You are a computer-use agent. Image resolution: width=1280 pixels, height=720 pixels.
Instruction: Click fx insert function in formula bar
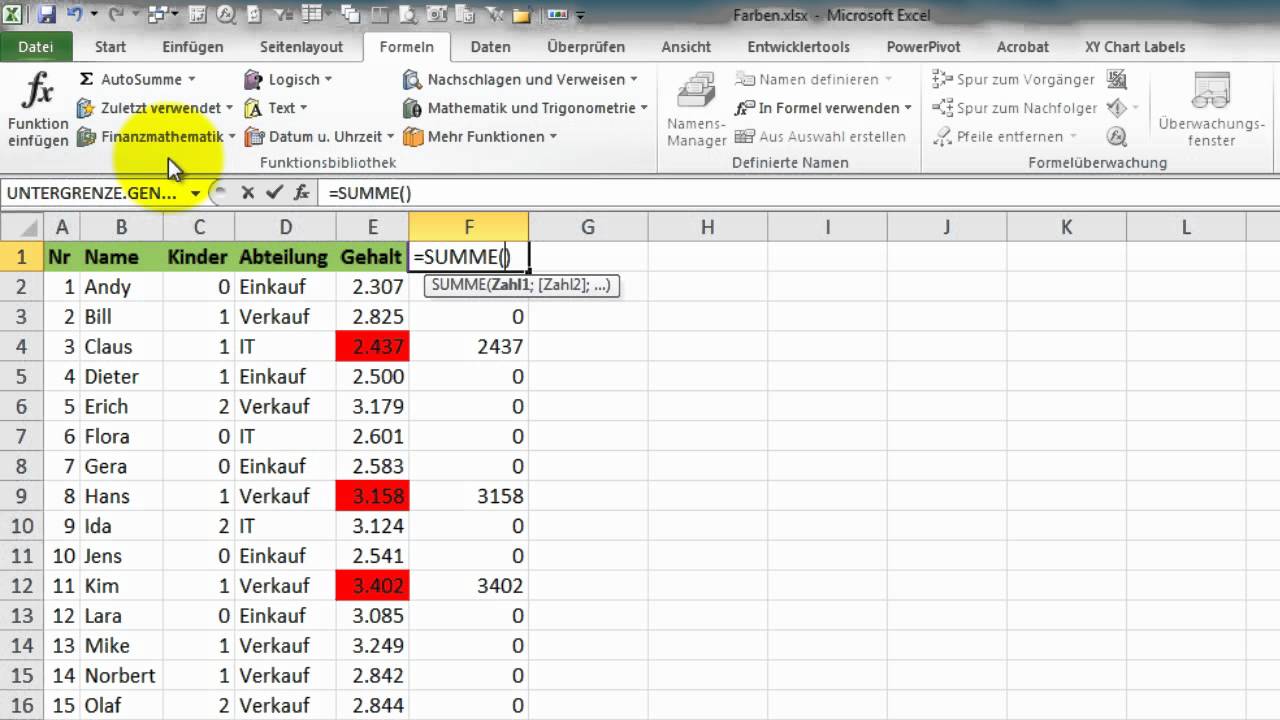pos(301,193)
